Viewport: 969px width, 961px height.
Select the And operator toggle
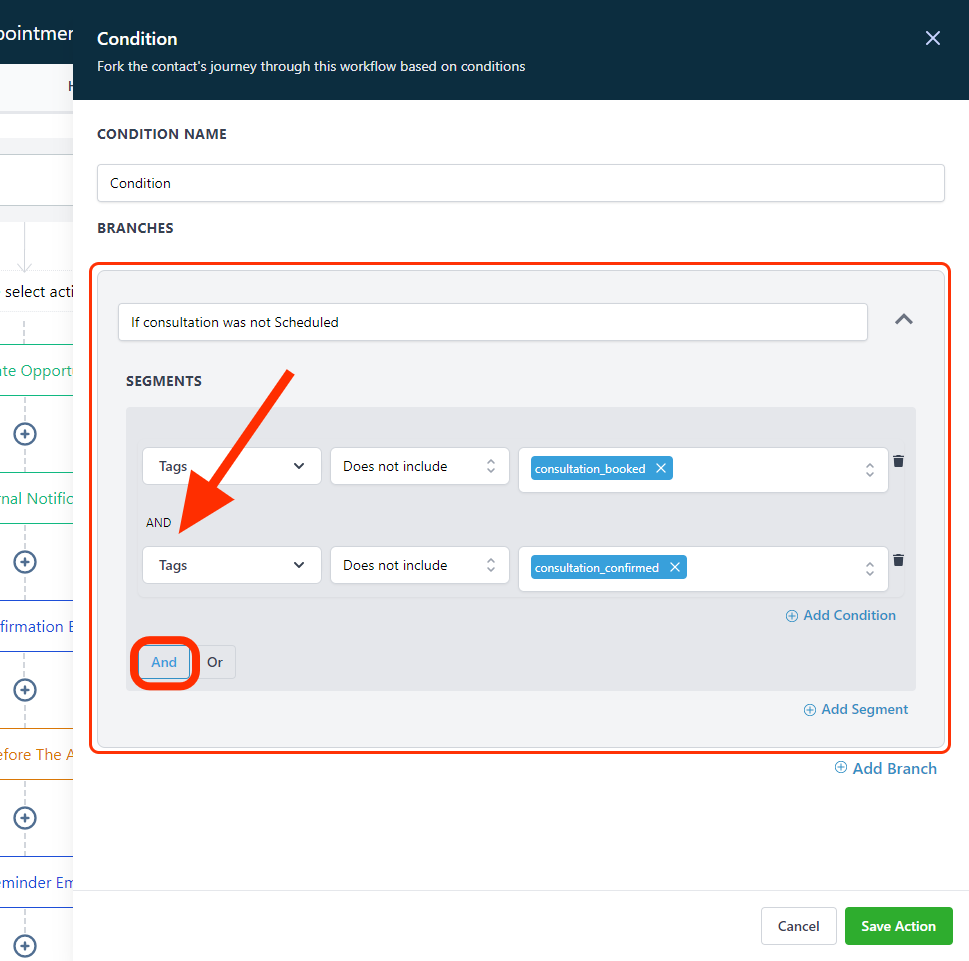coord(164,662)
